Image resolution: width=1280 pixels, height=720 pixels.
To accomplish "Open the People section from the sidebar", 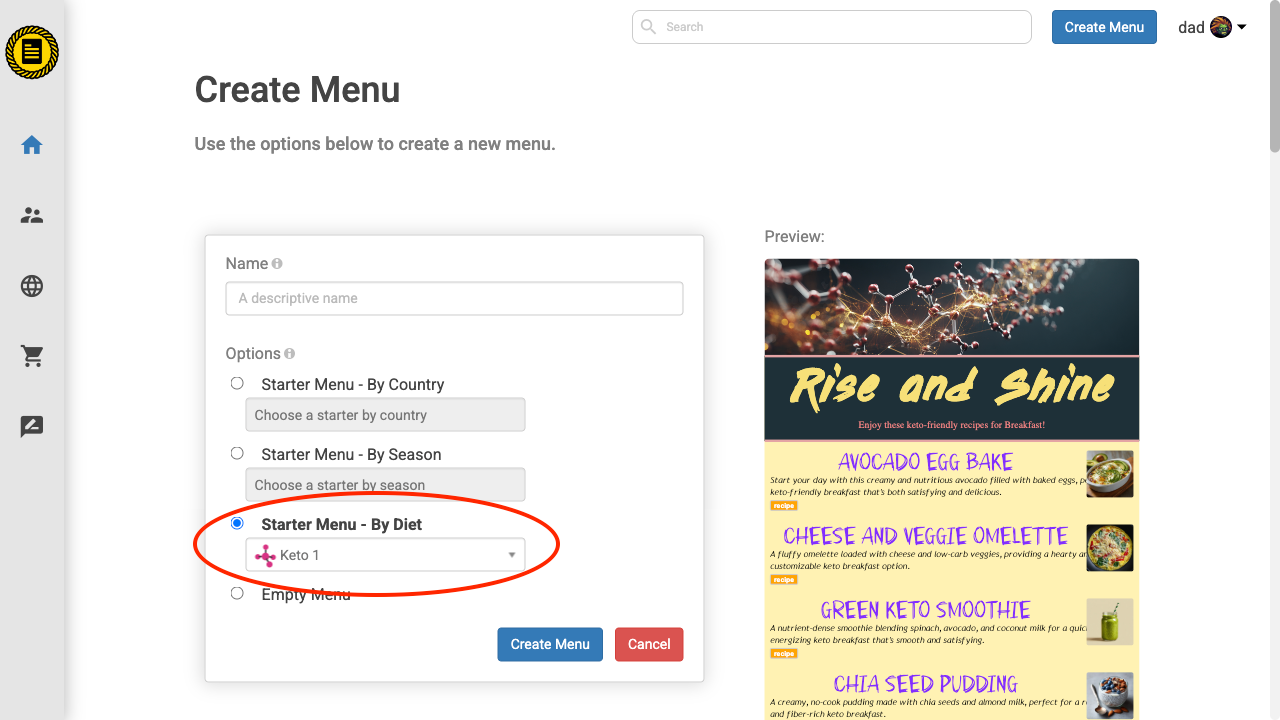I will click(x=31, y=215).
